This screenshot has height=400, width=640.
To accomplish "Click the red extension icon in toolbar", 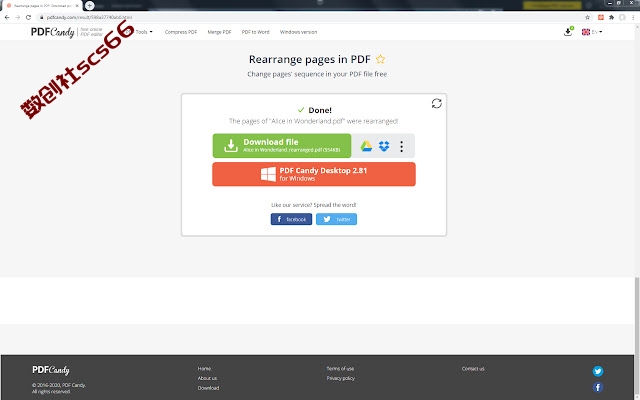I will click(601, 17).
